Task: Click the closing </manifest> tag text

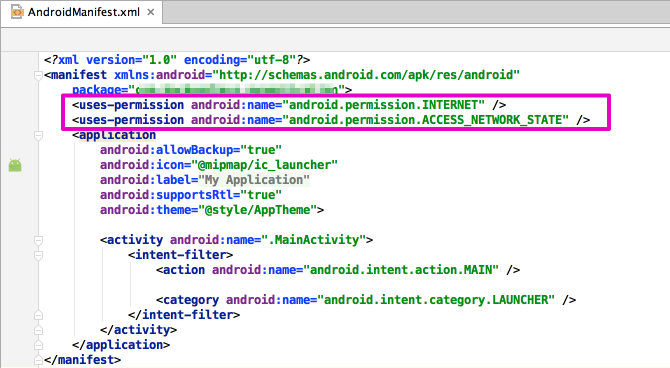Action: 82,359
